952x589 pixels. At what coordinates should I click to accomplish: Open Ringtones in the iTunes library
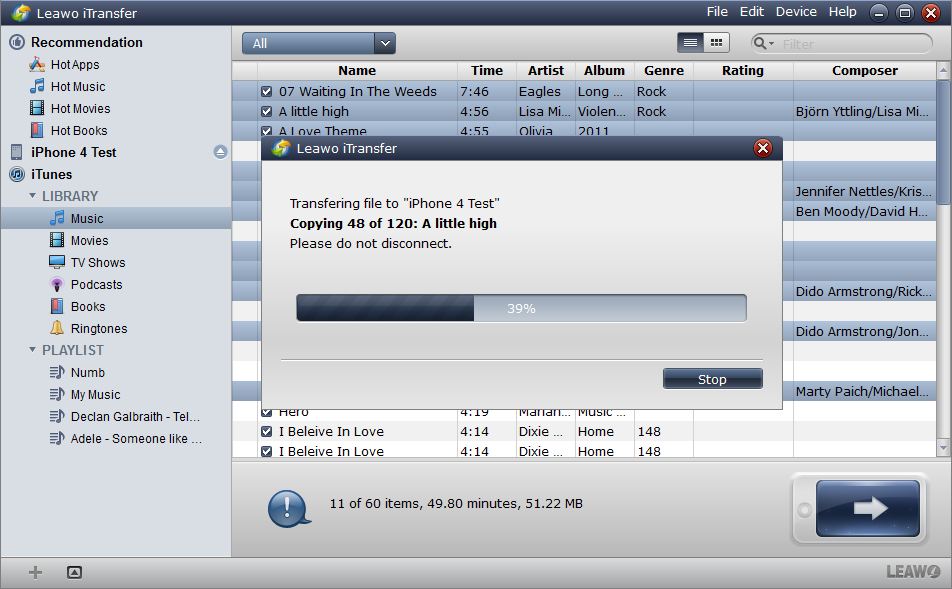click(99, 329)
